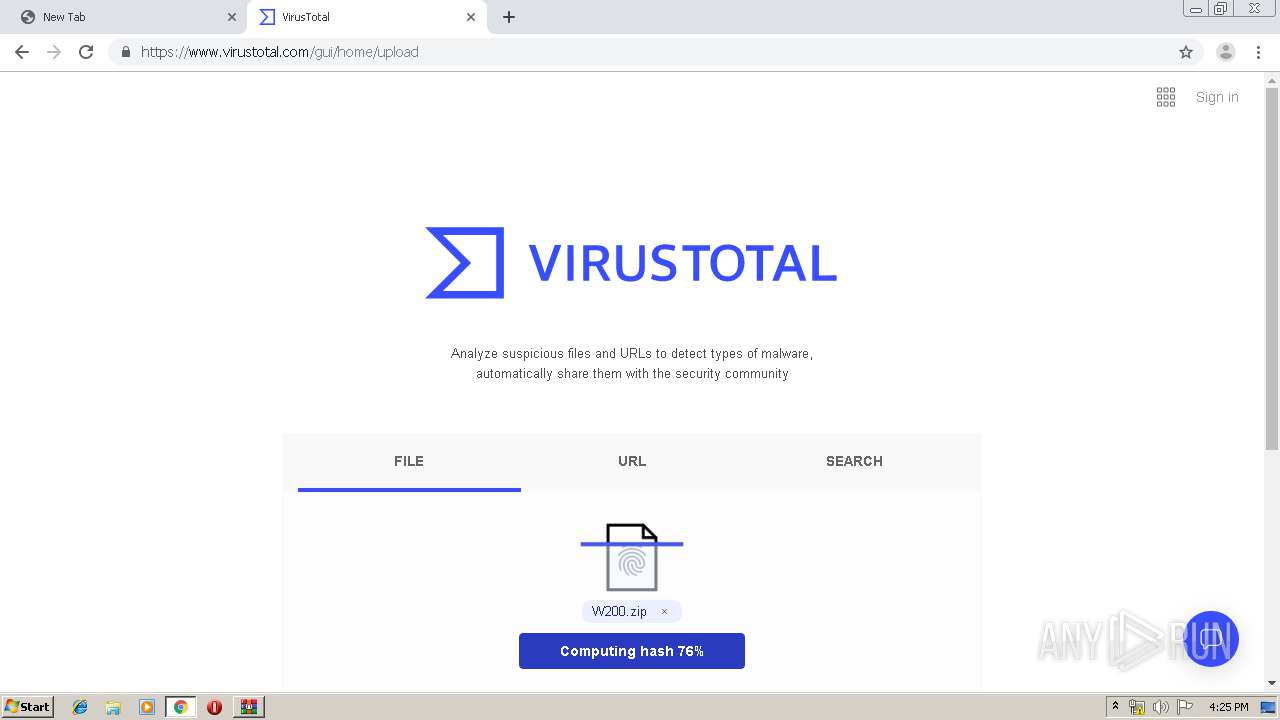
Task: Select the VirusTotal browser tab
Action: click(367, 17)
